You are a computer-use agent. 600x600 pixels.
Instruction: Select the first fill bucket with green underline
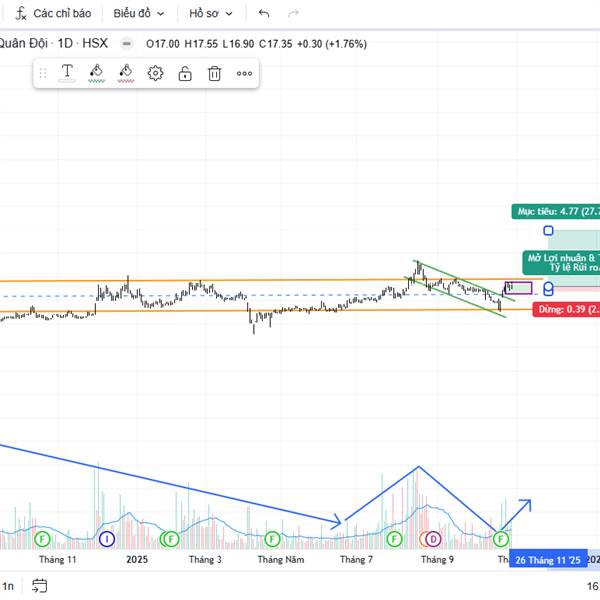[x=96, y=73]
